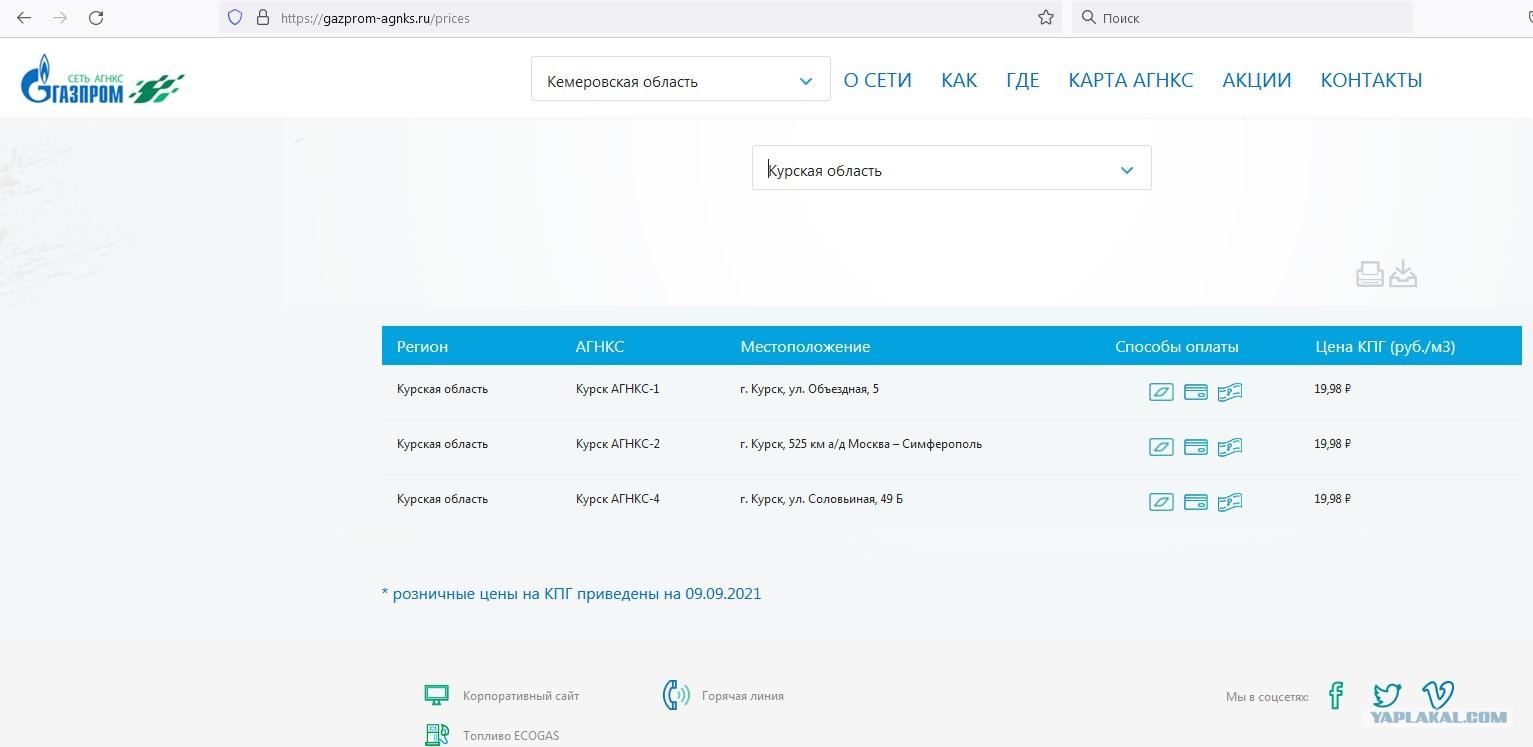The image size is (1533, 747).
Task: Select the Курск АГНКС-4 station name
Action: tap(617, 499)
